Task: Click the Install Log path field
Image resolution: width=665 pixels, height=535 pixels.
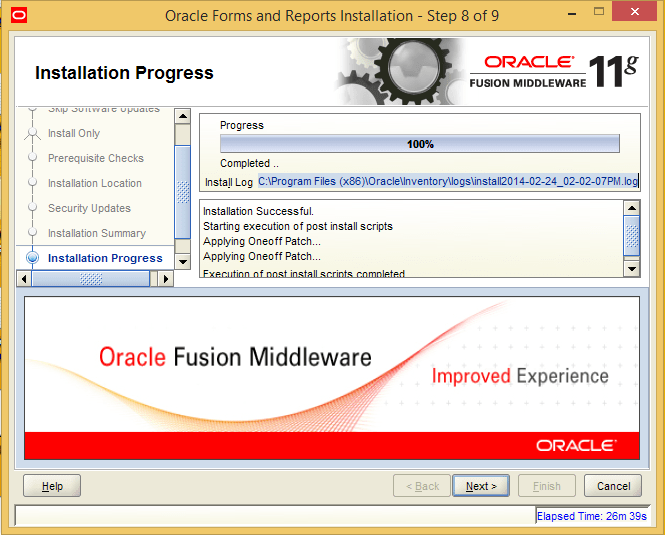Action: 448,182
